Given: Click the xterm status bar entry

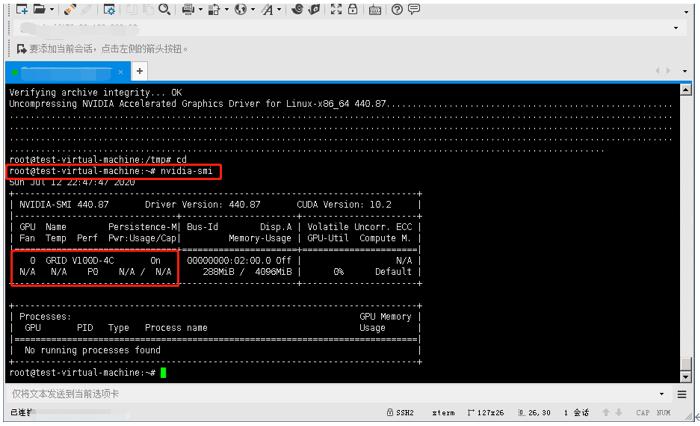Looking at the screenshot, I should click(443, 413).
